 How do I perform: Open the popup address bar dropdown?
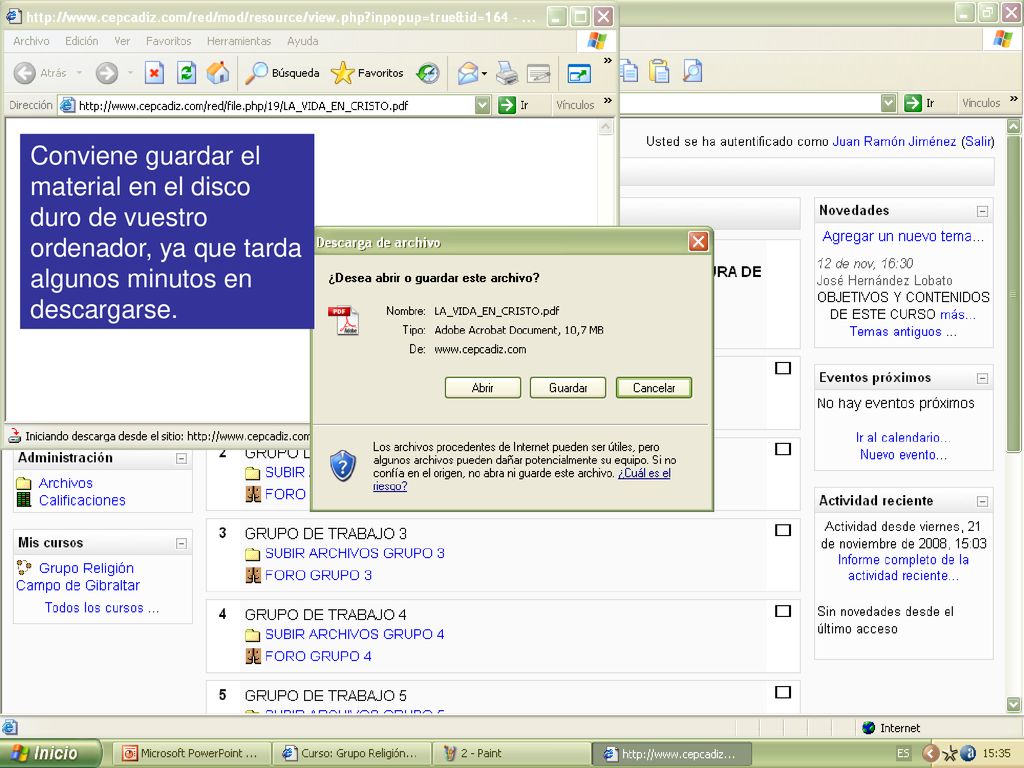tap(482, 104)
